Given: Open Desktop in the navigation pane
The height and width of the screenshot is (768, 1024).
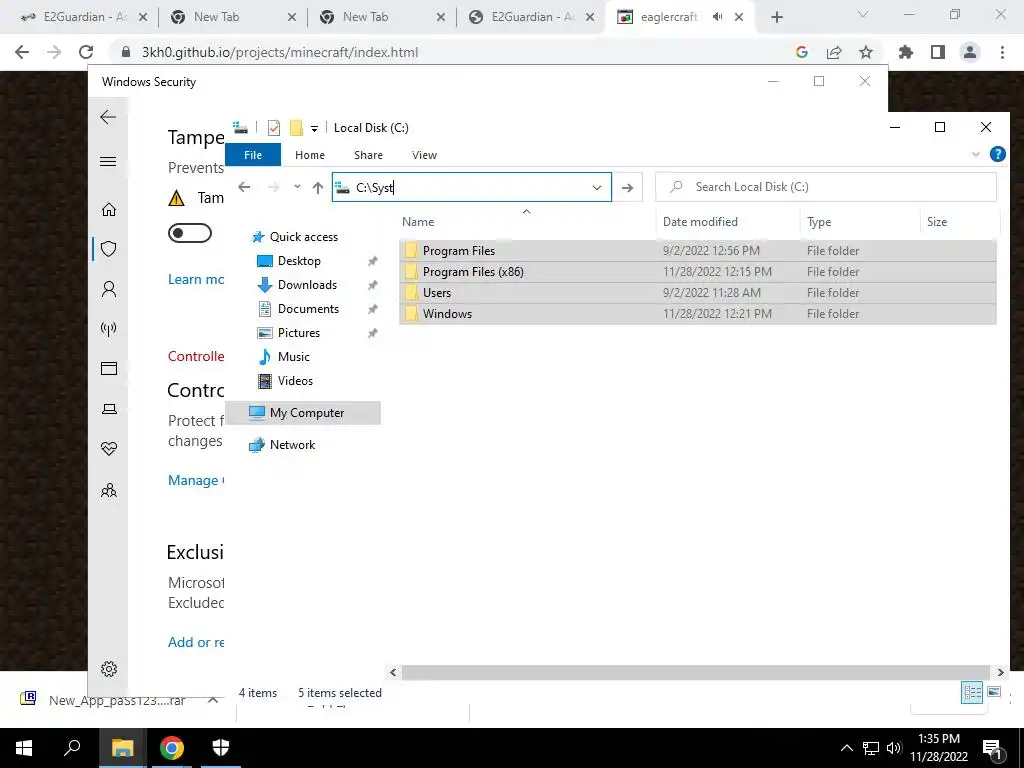Looking at the screenshot, I should pos(299,261).
